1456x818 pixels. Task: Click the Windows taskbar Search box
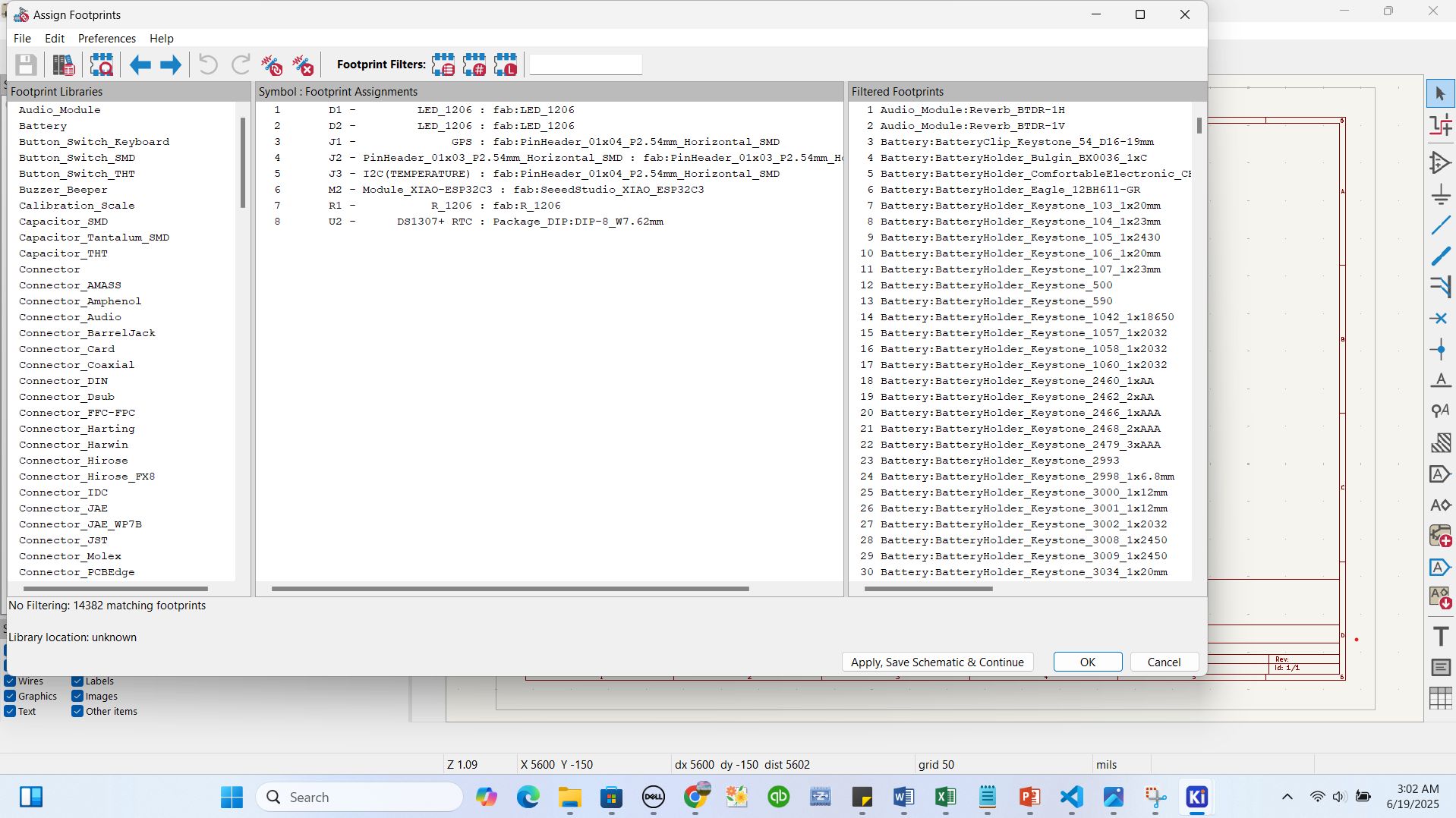[360, 798]
